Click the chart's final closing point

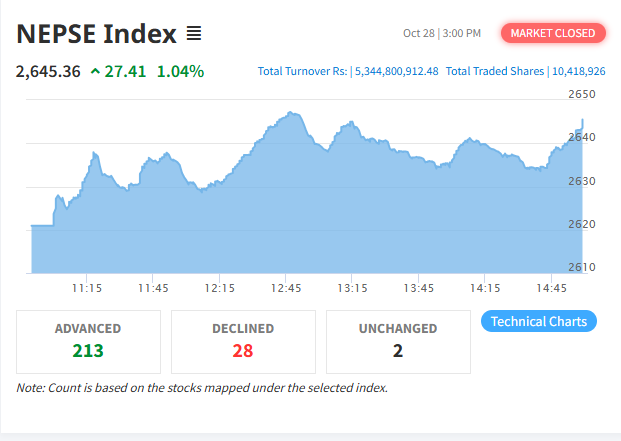[582, 120]
